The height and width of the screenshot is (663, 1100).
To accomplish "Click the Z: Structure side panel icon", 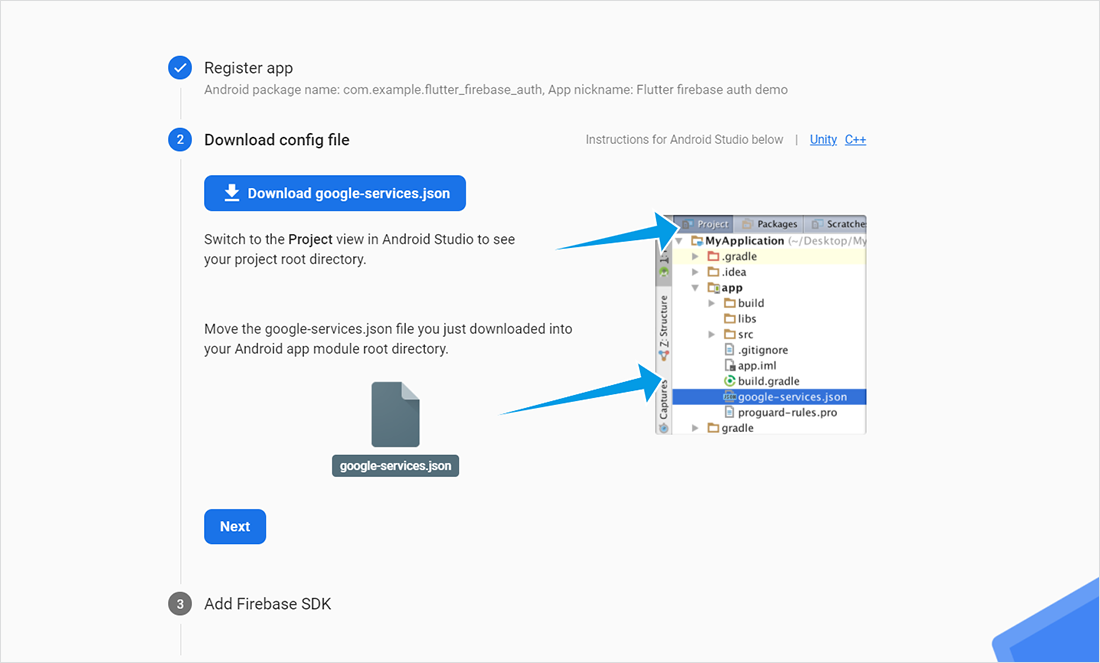I will point(663,355).
